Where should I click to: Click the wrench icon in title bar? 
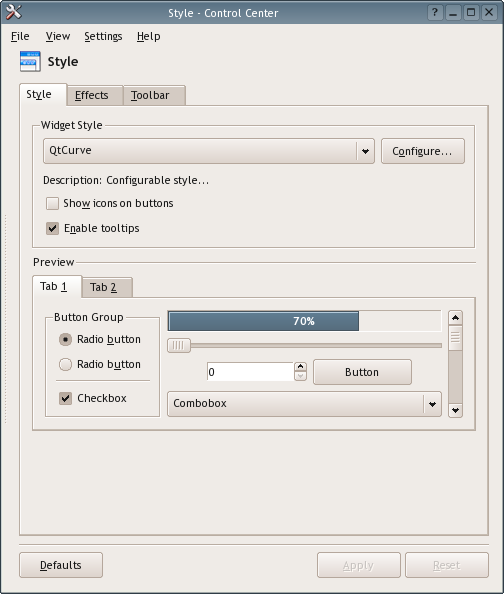(14, 12)
